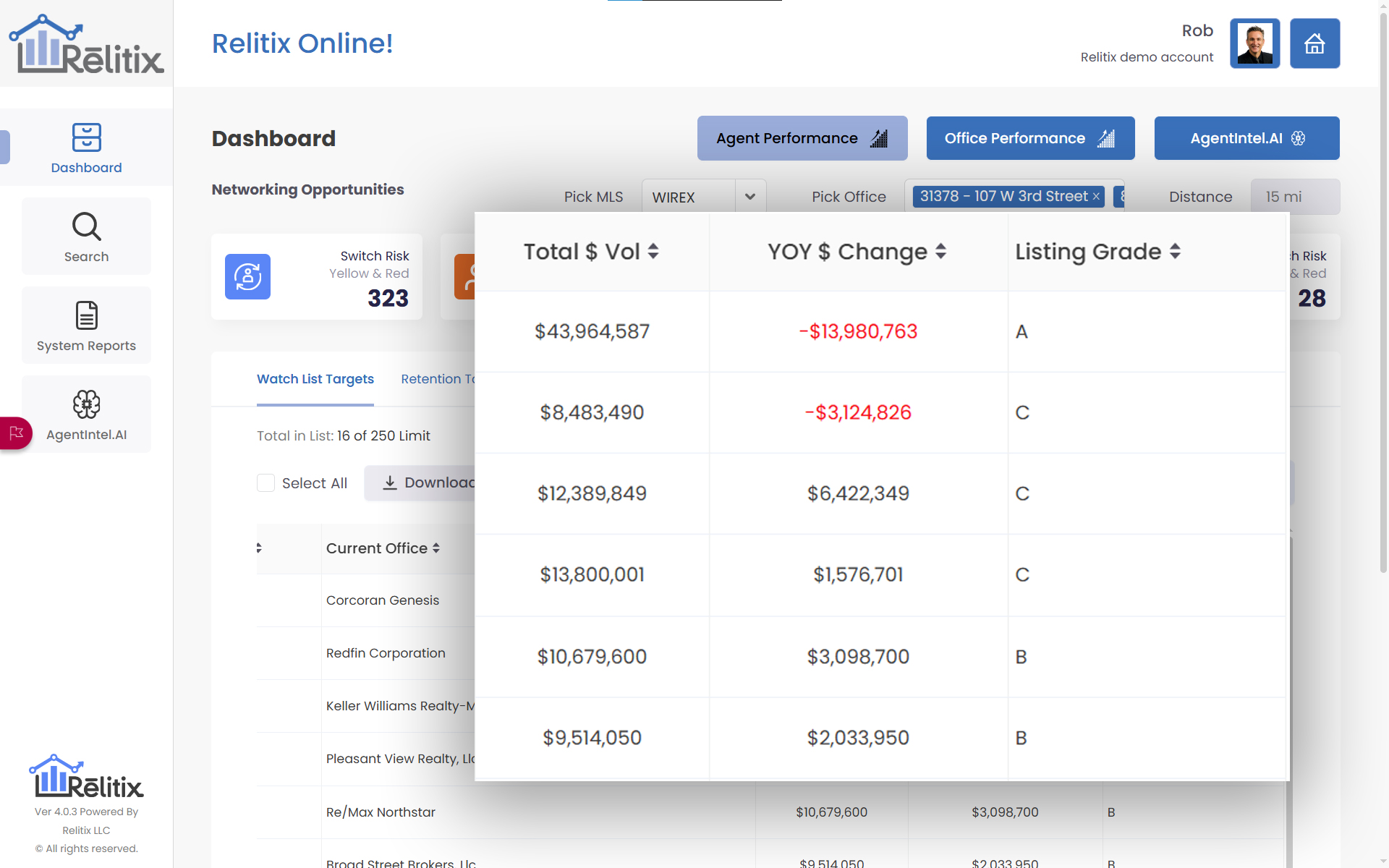Screen dimensions: 1389x868
Task: Click the Office Performance button
Action: click(x=1030, y=138)
